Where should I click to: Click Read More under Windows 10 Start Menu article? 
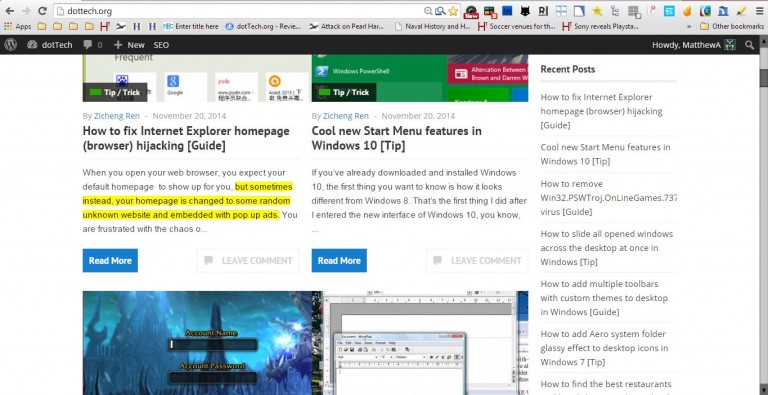tap(339, 260)
